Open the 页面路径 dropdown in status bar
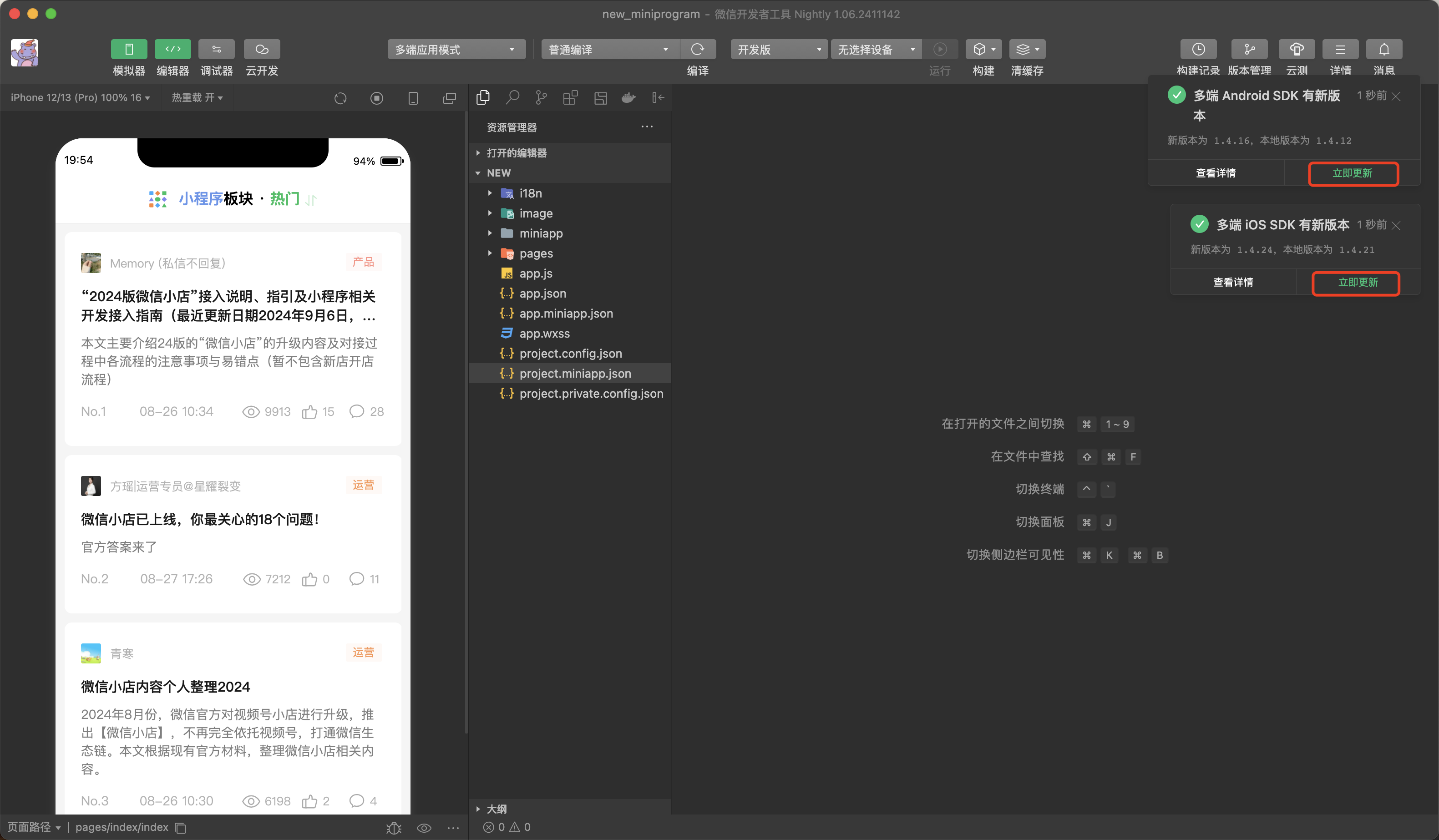Viewport: 1439px width, 840px height. [x=34, y=827]
